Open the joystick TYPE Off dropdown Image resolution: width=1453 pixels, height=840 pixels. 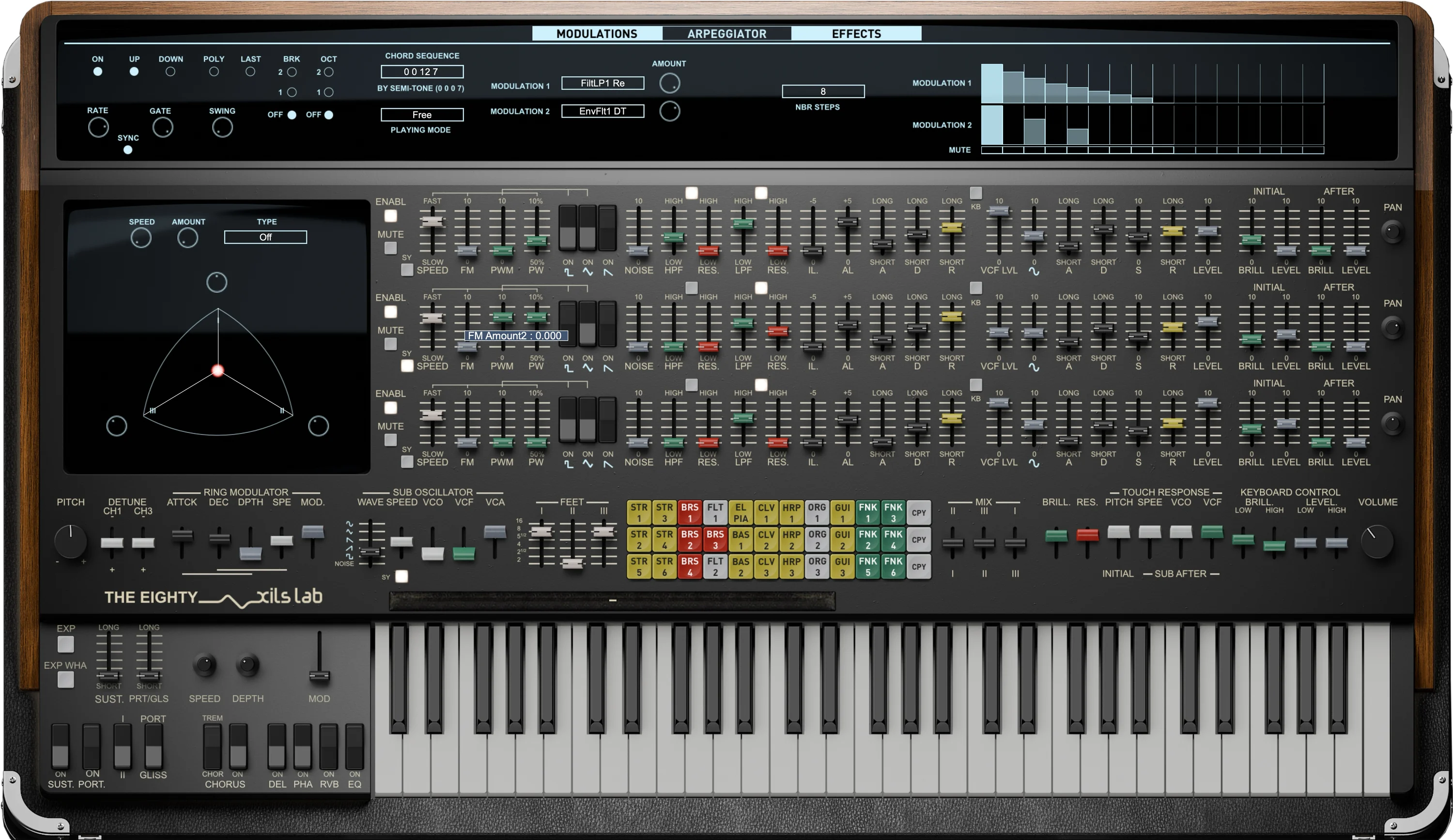pos(265,237)
